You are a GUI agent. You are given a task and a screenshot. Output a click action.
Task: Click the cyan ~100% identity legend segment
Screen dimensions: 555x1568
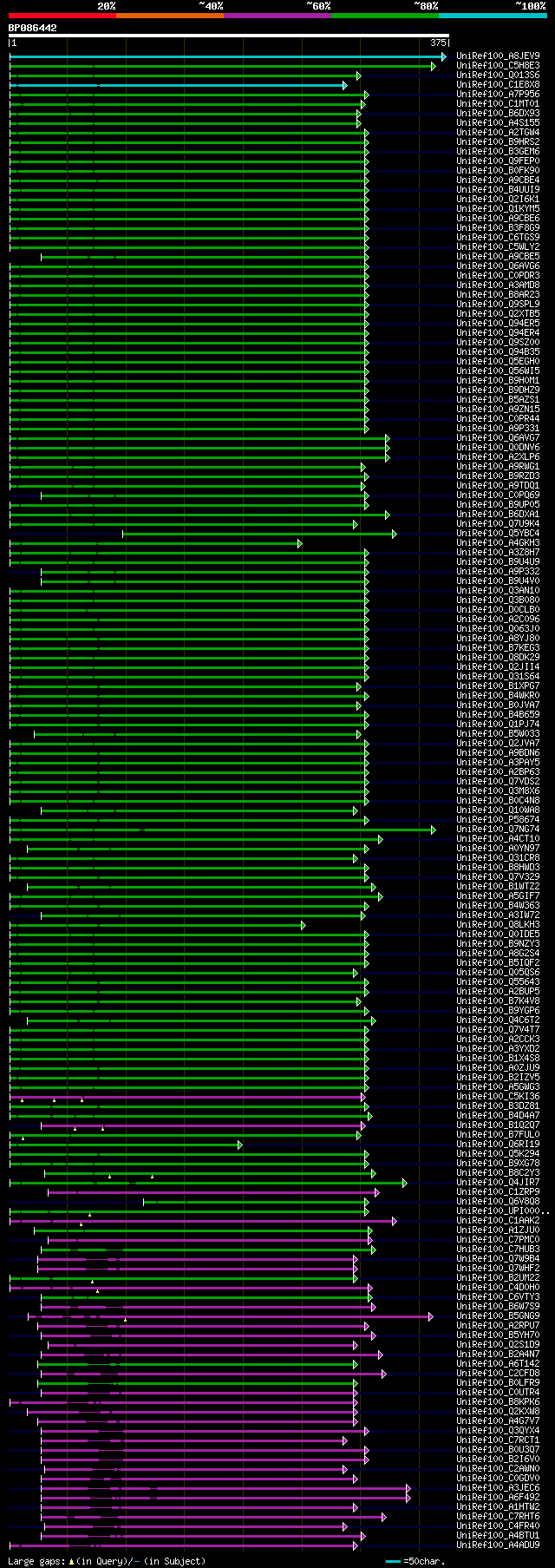pyautogui.click(x=493, y=15)
